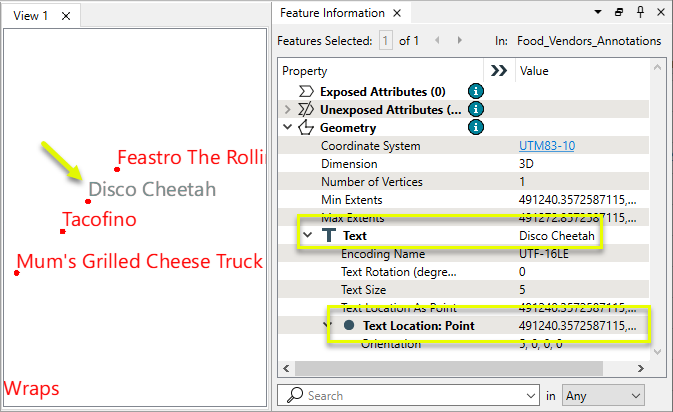Select the Feature Information tab
This screenshot has width=673, height=412.
(331, 13)
